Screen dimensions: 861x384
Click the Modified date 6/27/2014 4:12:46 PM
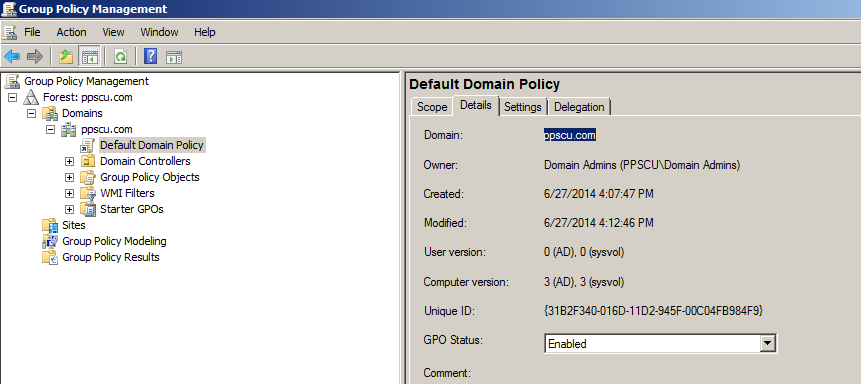coord(599,223)
